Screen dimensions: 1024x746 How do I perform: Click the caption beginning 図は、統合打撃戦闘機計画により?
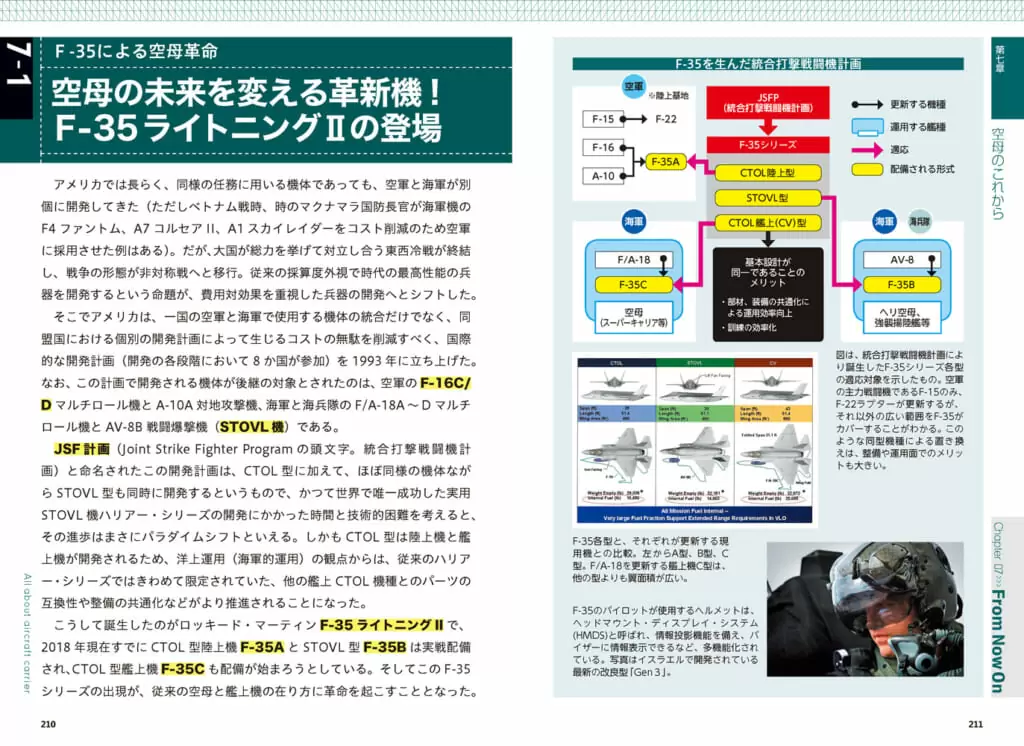pos(900,410)
